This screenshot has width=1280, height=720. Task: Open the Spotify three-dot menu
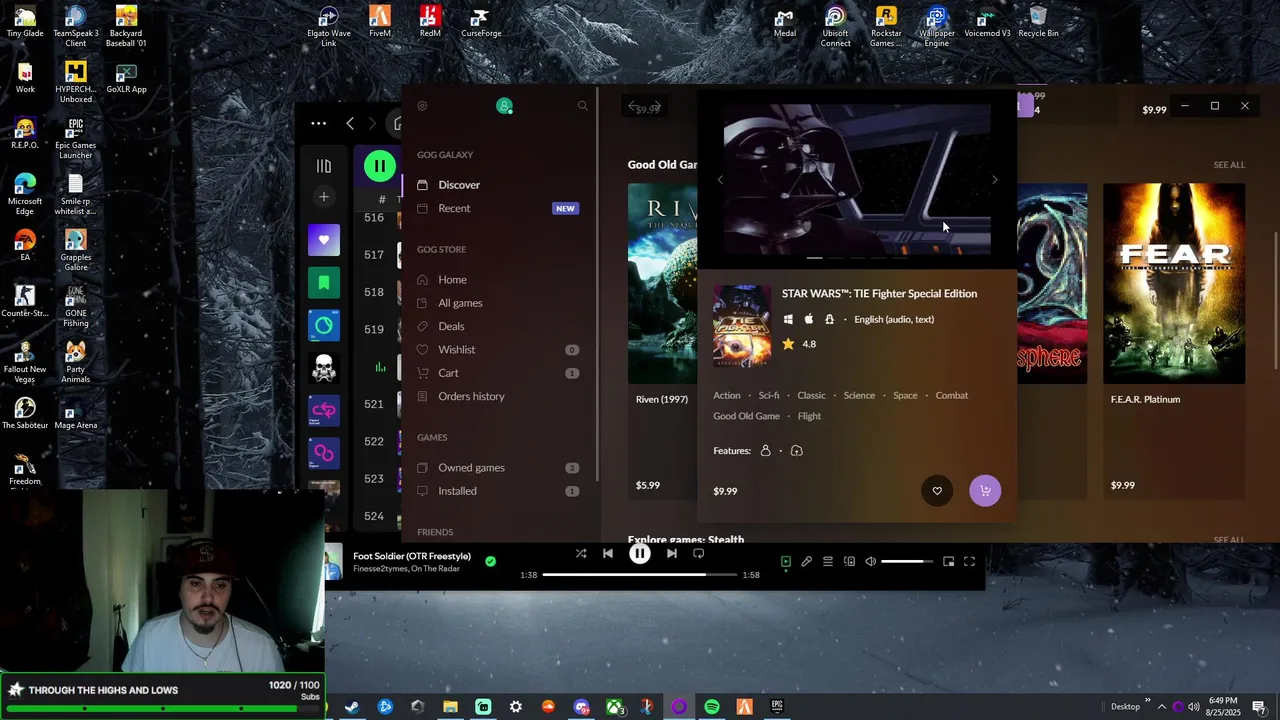[x=318, y=124]
